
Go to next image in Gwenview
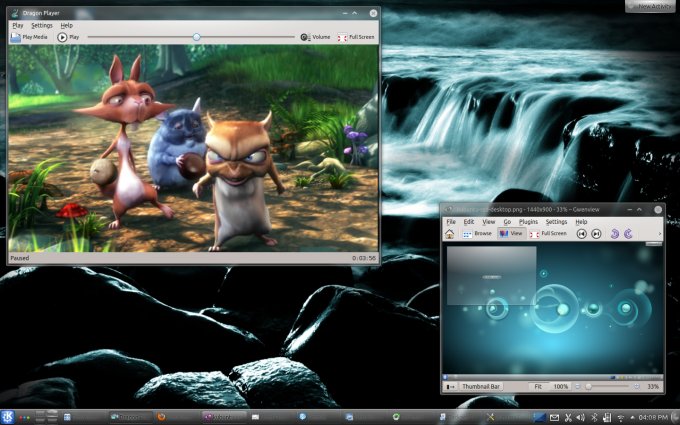point(596,234)
